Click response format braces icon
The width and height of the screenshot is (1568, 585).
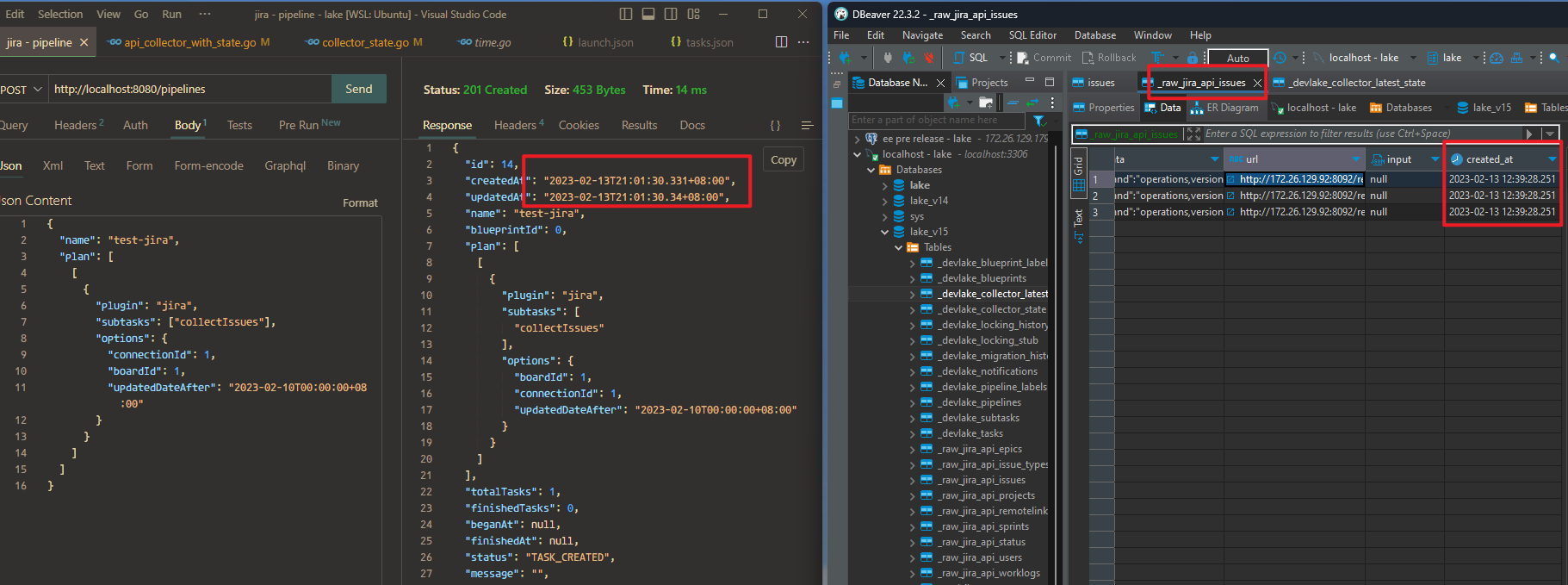(x=775, y=125)
